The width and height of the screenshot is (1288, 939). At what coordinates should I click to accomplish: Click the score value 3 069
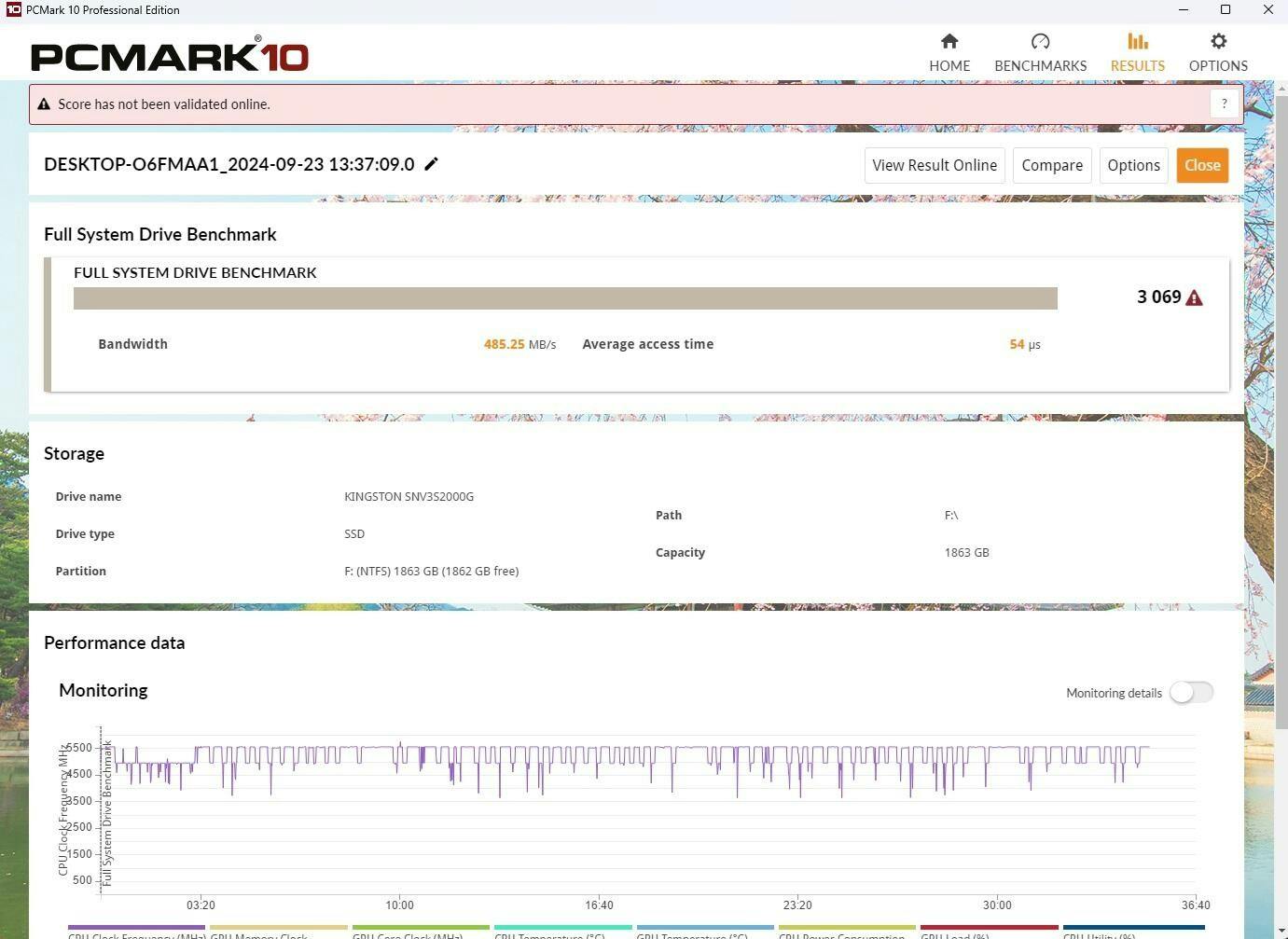point(1159,297)
